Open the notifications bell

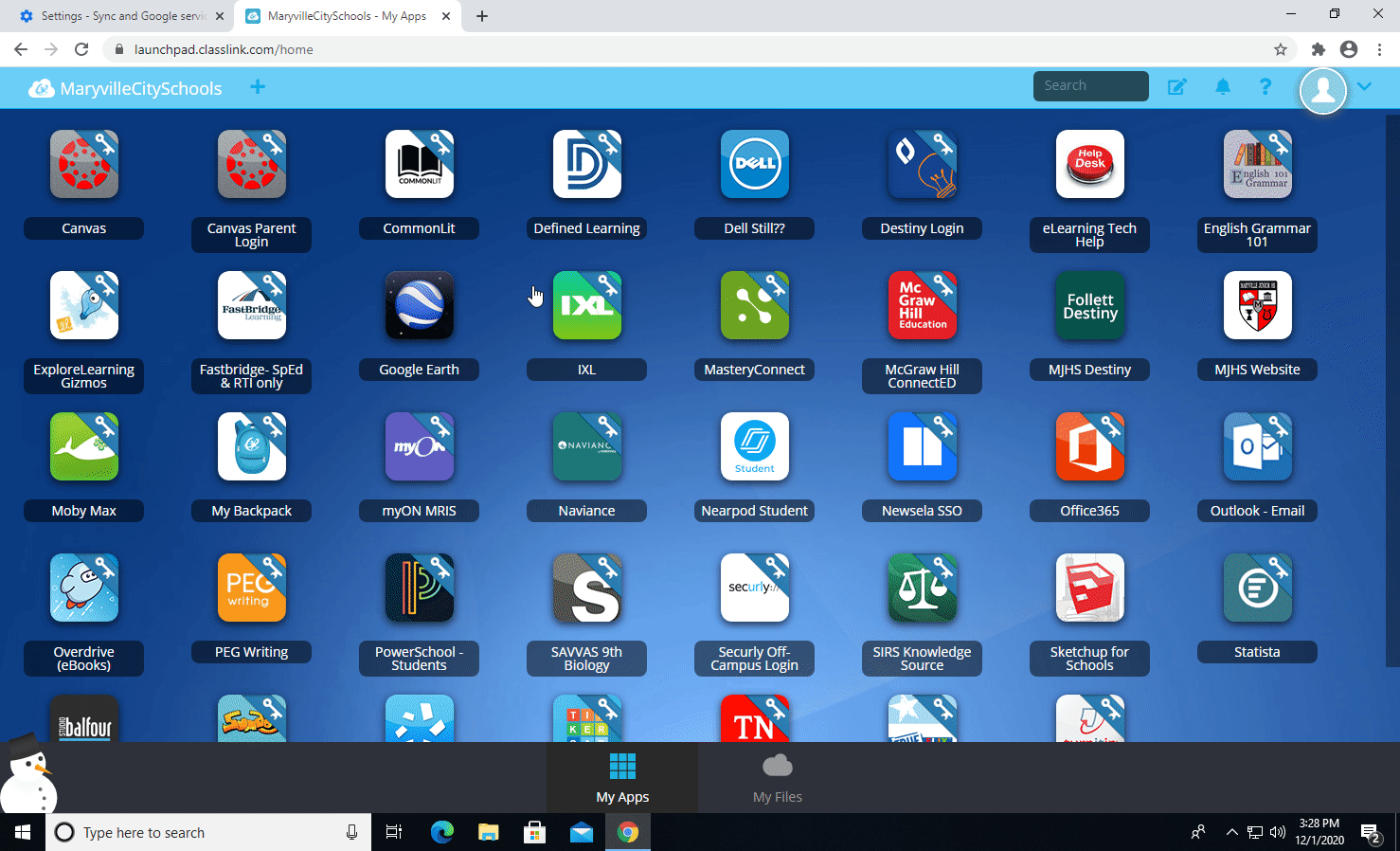point(1223,87)
